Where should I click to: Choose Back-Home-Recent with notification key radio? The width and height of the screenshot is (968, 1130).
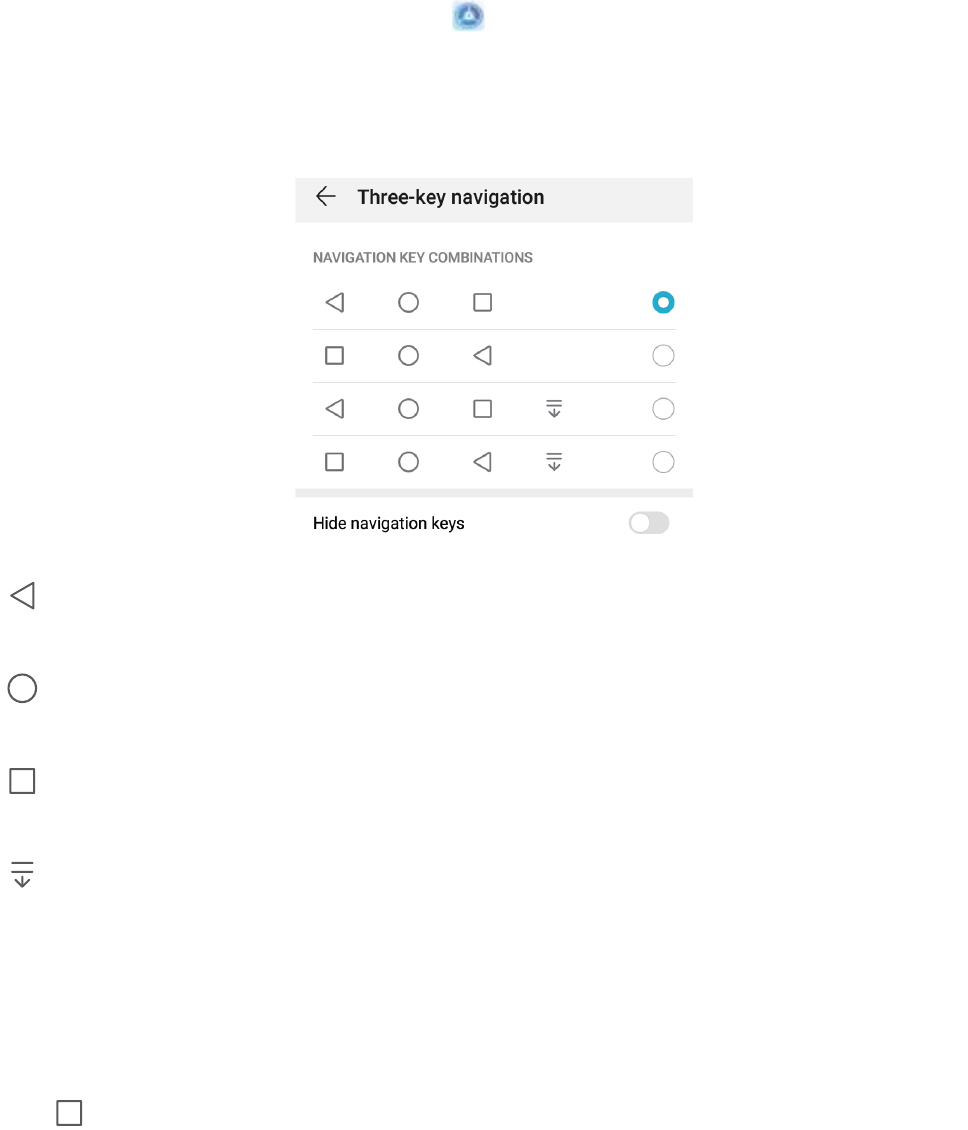click(x=663, y=409)
